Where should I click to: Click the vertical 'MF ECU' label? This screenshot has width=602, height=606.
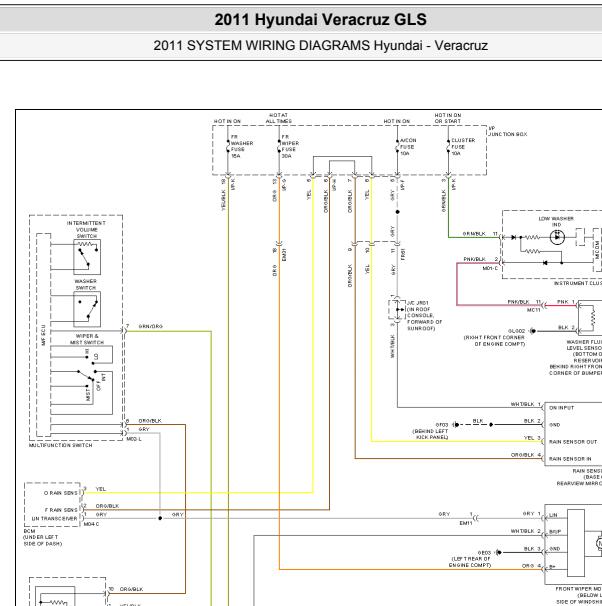click(x=43, y=335)
